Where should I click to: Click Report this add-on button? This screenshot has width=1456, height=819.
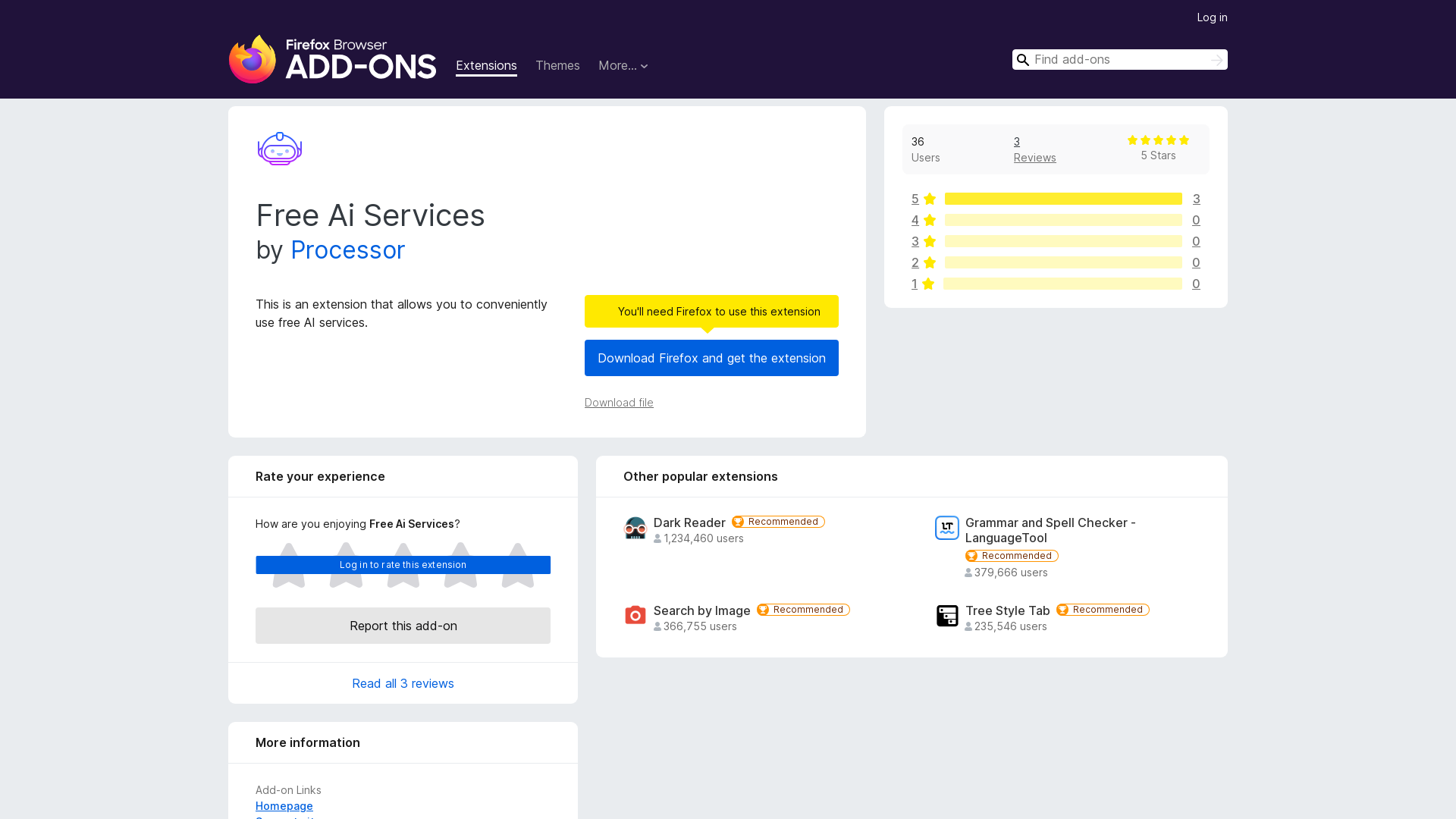(x=403, y=626)
